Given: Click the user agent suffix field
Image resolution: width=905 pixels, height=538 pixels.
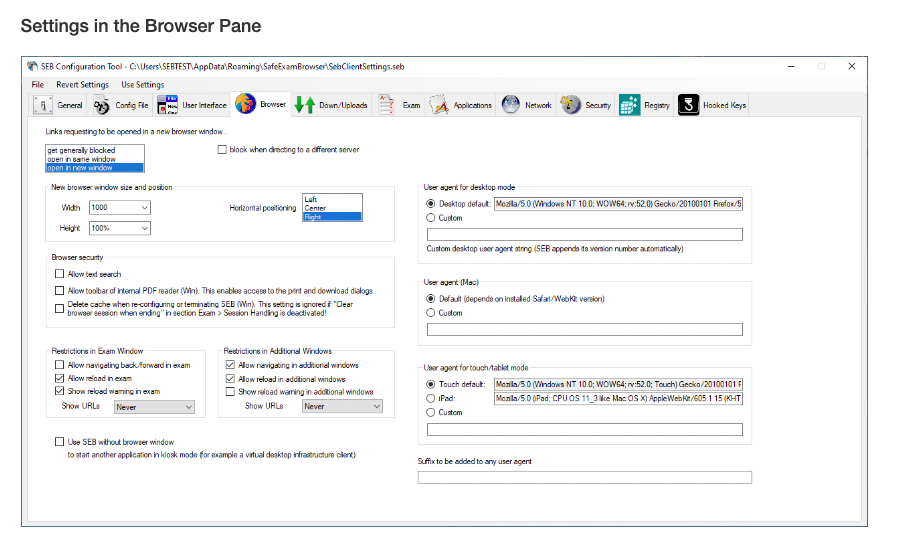Looking at the screenshot, I should click(585, 477).
